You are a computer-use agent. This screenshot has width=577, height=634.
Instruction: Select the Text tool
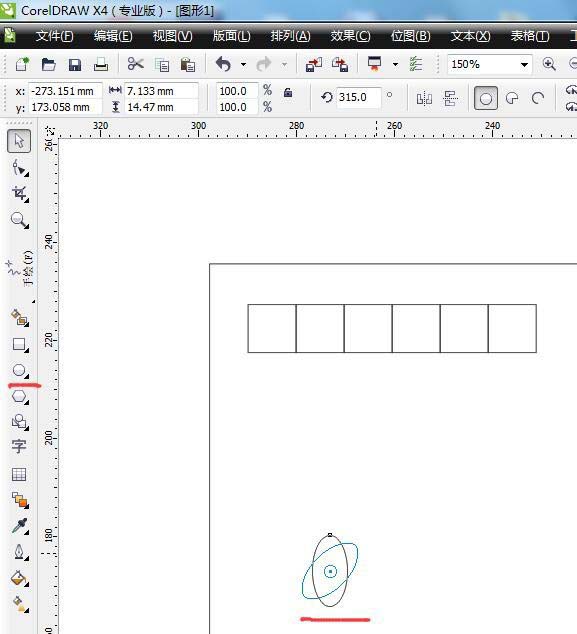coord(19,447)
